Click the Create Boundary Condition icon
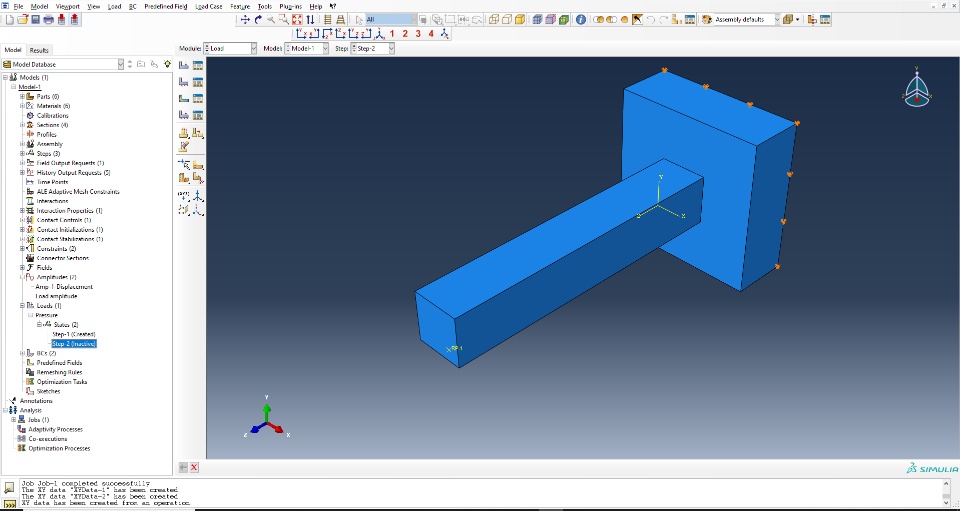 tap(183, 82)
